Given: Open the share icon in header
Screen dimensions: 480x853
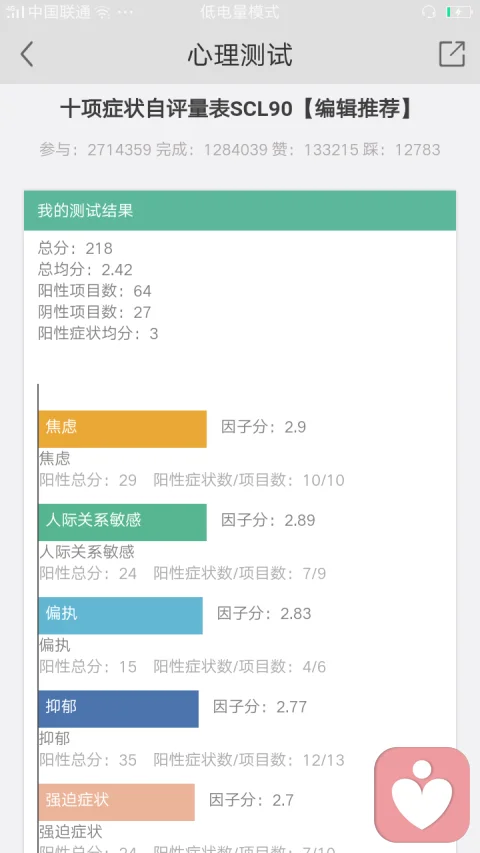Looking at the screenshot, I should [452, 54].
